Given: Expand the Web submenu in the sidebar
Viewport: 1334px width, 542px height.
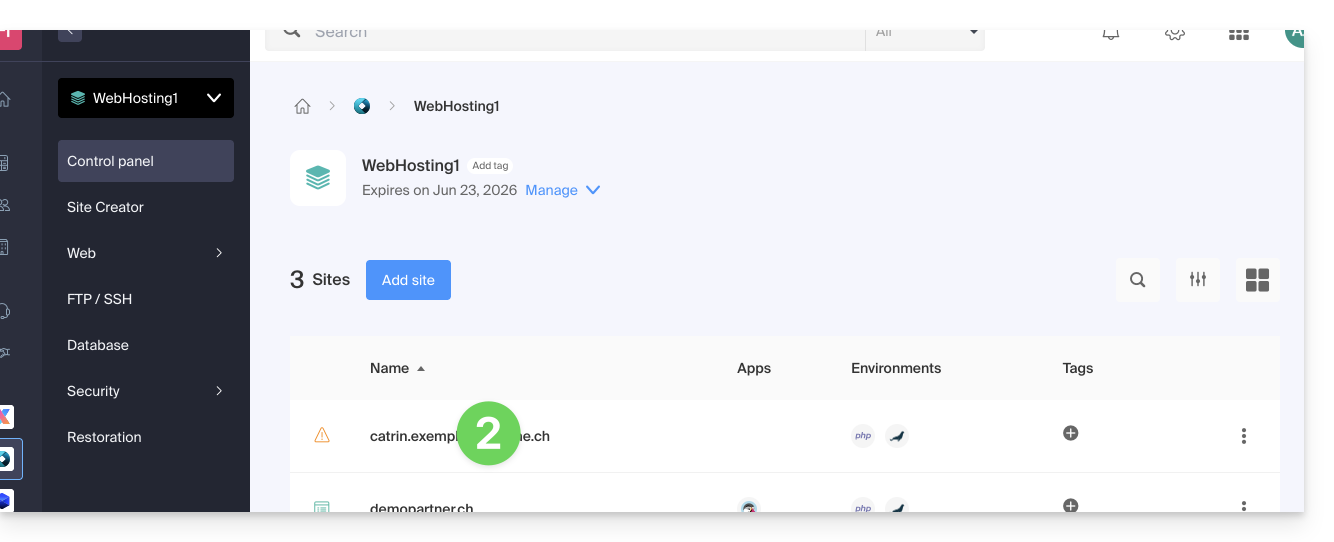Looking at the screenshot, I should 146,253.
